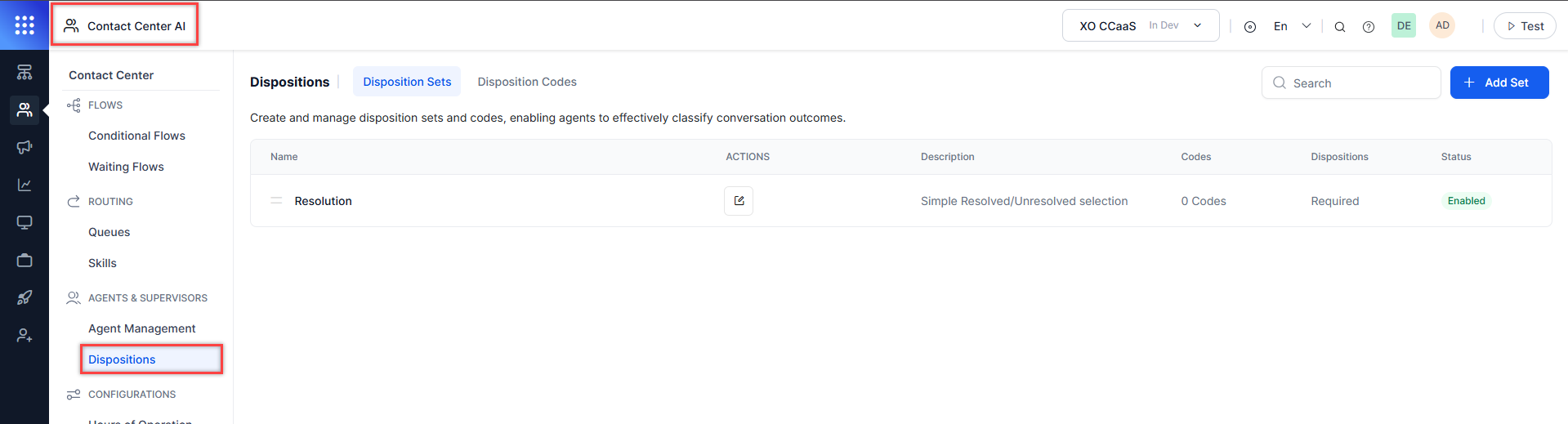Click the dispositions Search field

point(1360,83)
